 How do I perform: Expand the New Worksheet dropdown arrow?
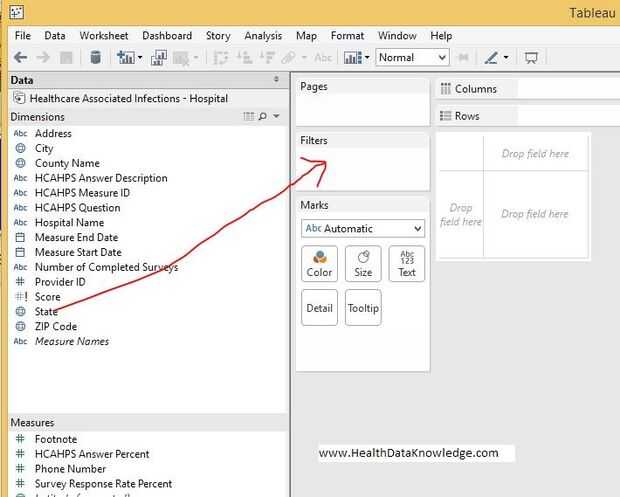[x=140, y=58]
